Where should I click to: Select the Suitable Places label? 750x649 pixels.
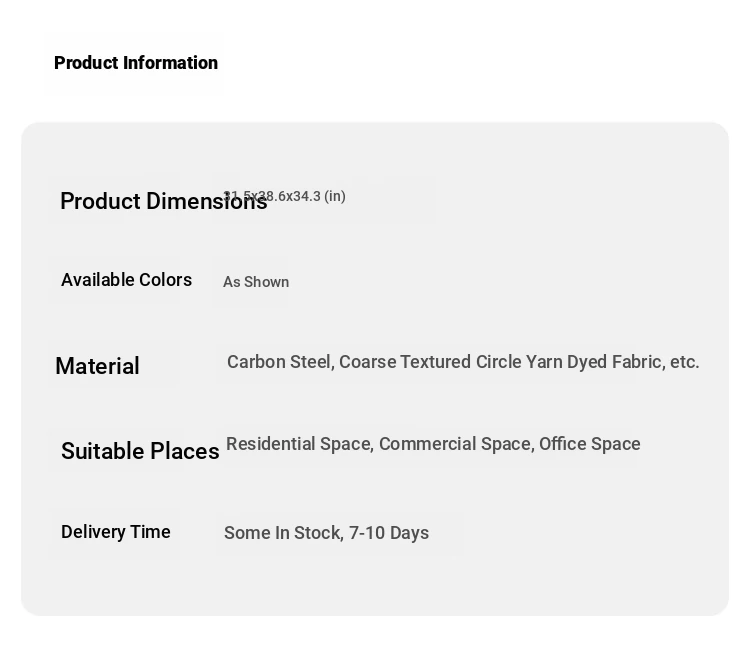click(140, 451)
